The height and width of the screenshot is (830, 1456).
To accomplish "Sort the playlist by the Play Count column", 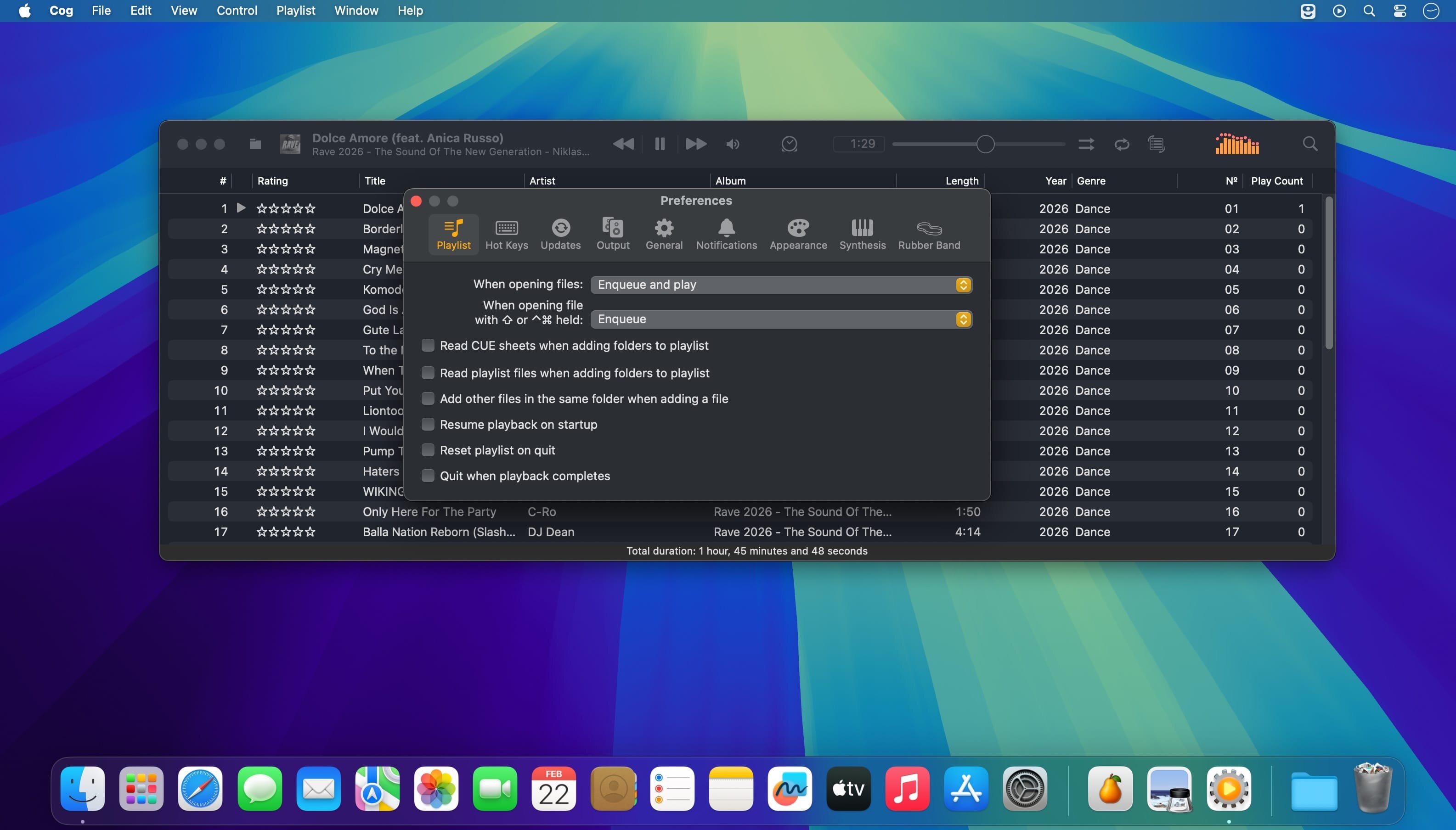I will (1276, 181).
